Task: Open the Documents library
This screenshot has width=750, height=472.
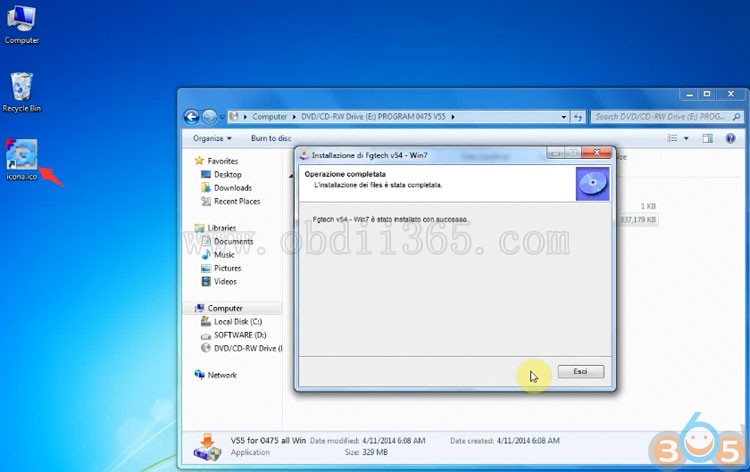Action: [x=233, y=241]
